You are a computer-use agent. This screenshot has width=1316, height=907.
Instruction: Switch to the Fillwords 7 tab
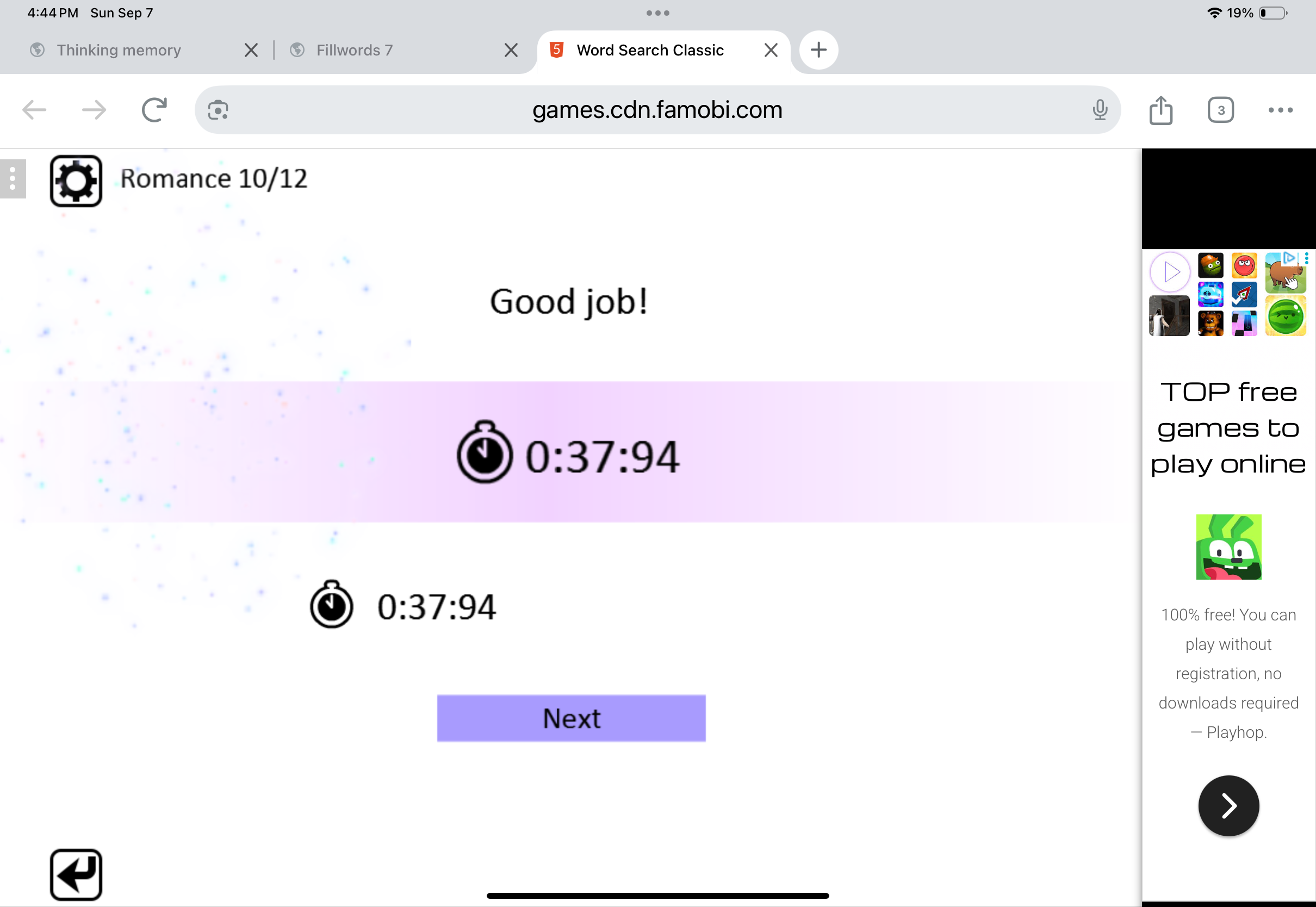[355, 50]
